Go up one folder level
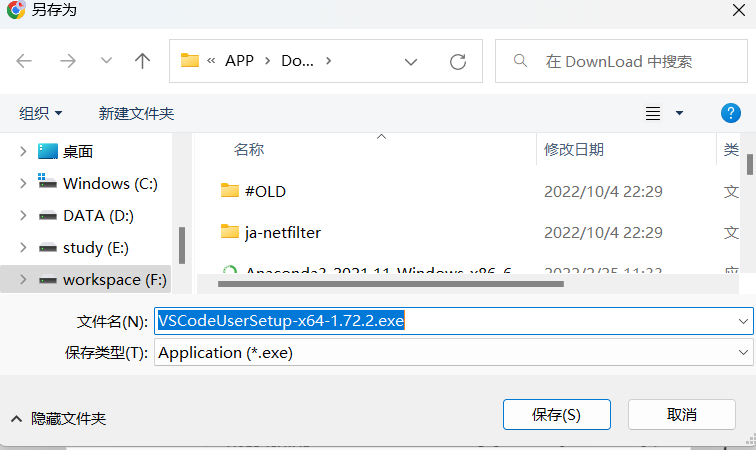 (142, 61)
